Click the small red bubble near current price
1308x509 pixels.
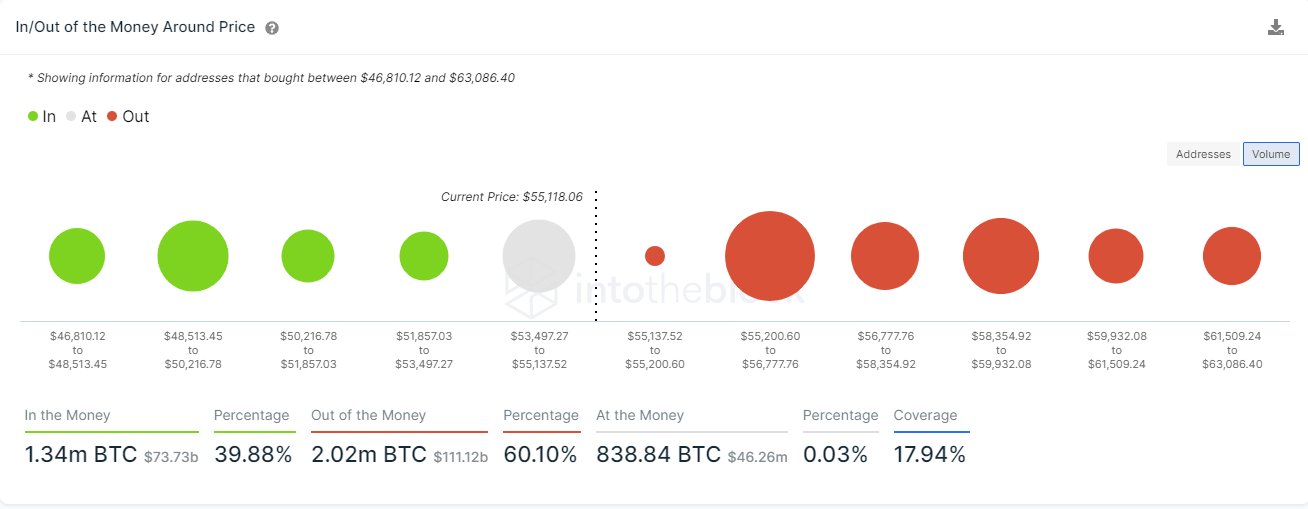tap(655, 256)
